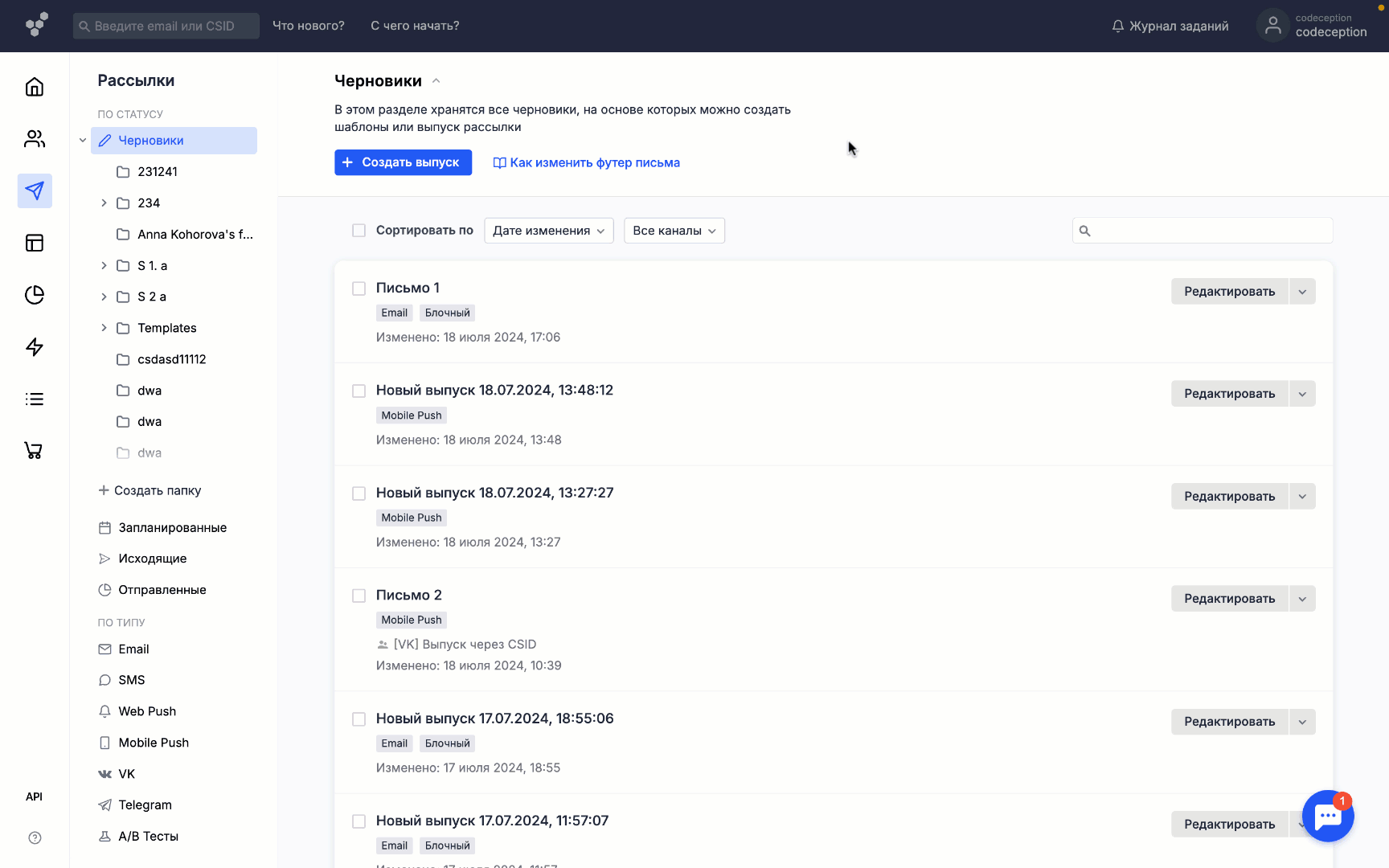Open the list icon in left sidebar
The height and width of the screenshot is (868, 1389).
pyautogui.click(x=35, y=399)
